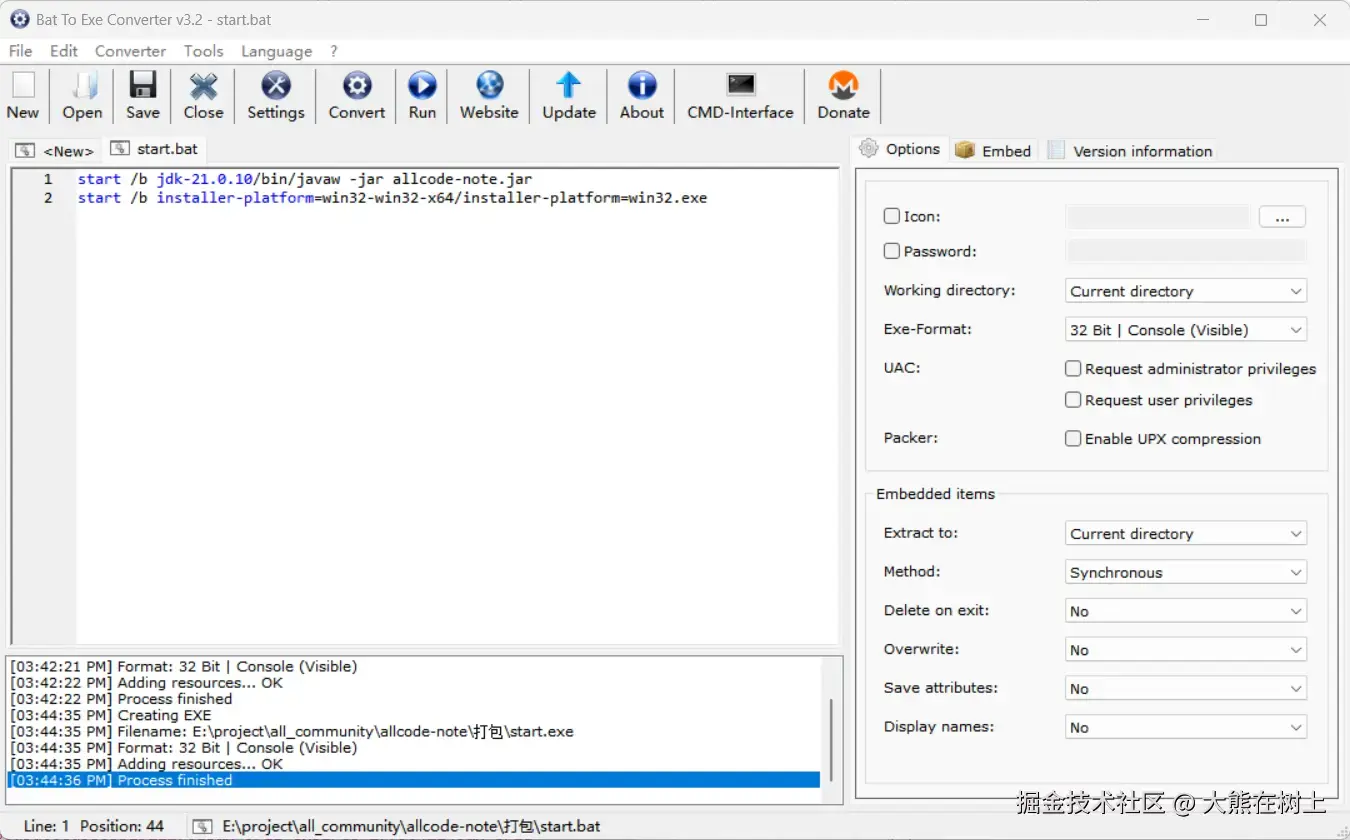Open the Working directory dropdown
The image size is (1350, 840).
(x=1186, y=291)
